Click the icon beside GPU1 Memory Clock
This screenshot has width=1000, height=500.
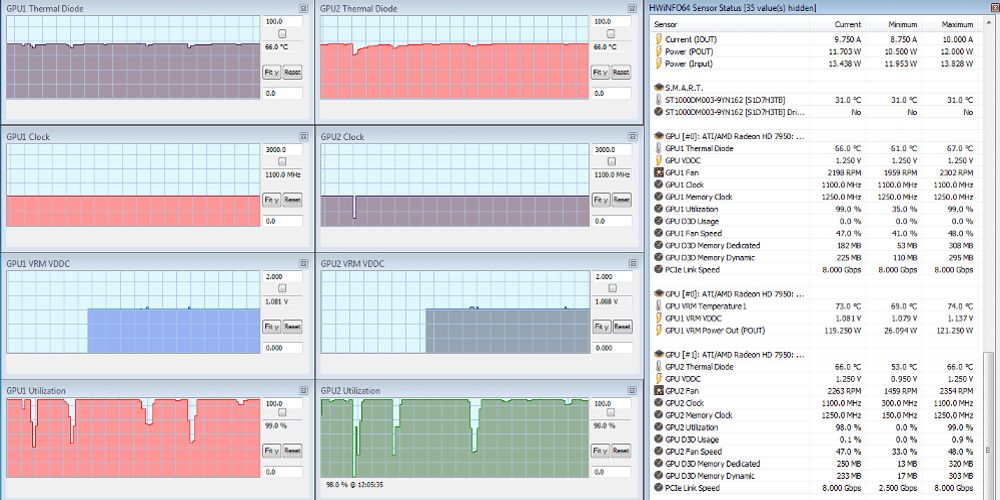coord(659,197)
